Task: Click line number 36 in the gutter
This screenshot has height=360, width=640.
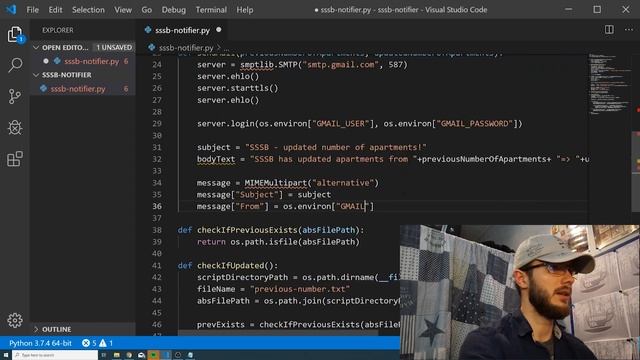Action: [x=157, y=206]
